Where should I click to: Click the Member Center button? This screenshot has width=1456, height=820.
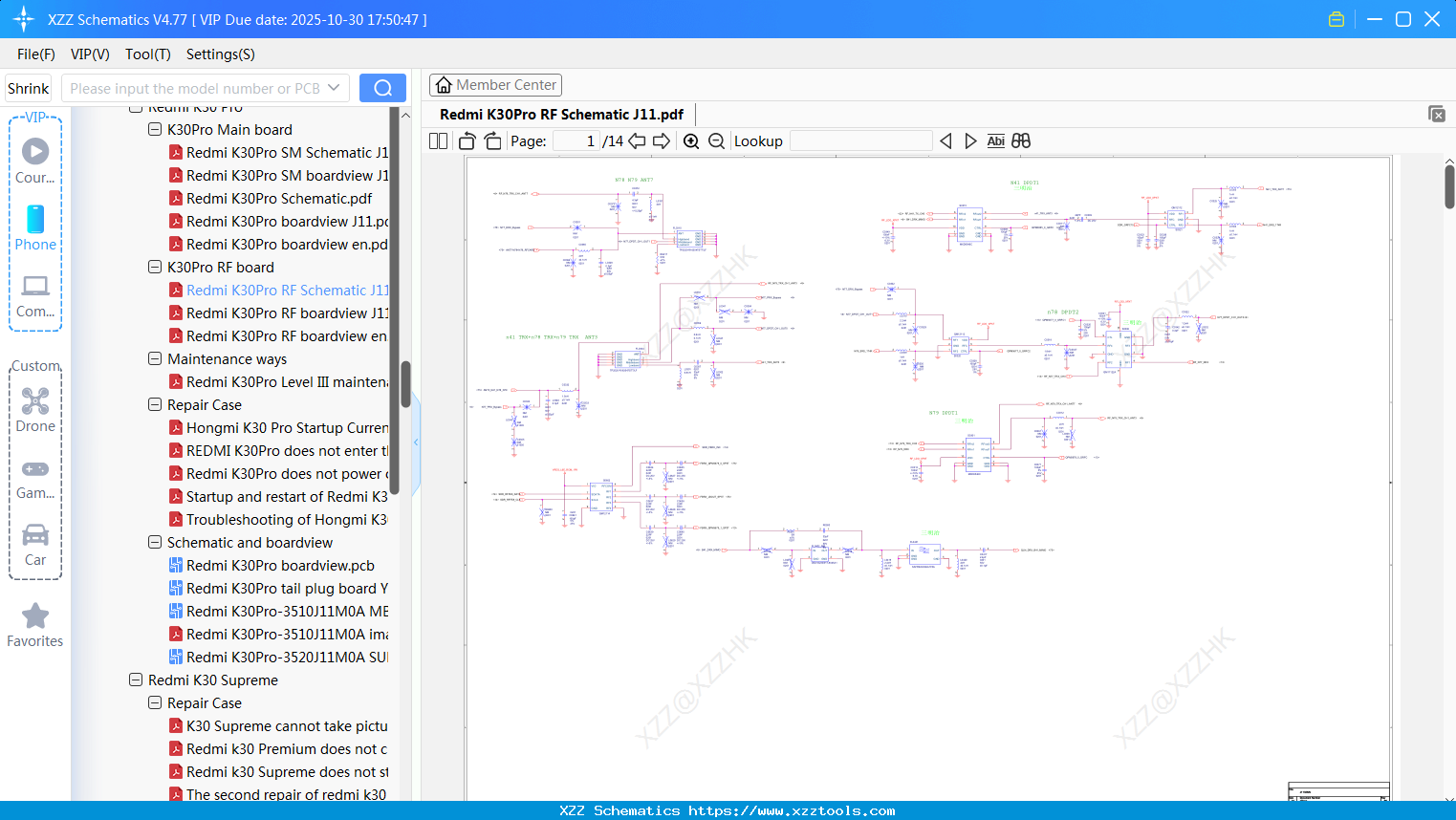point(495,85)
